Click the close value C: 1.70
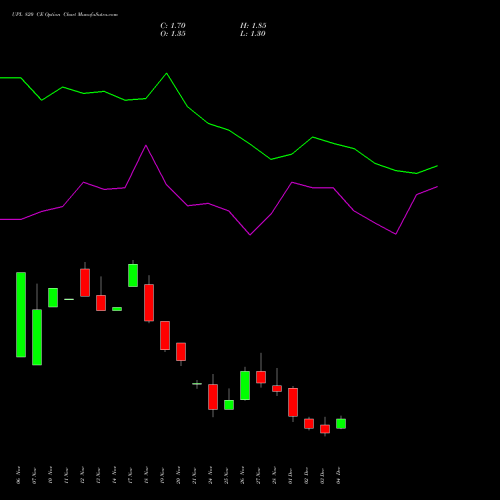 tap(173, 26)
